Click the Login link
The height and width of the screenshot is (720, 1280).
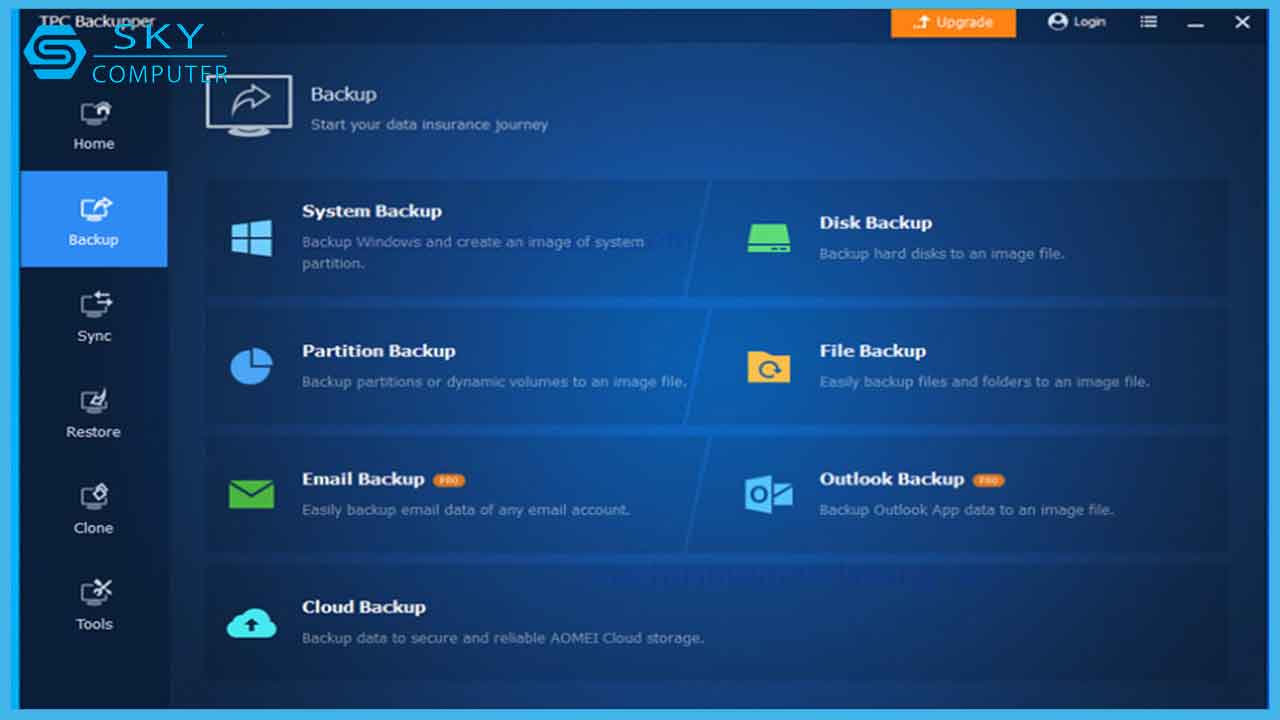coord(1077,22)
